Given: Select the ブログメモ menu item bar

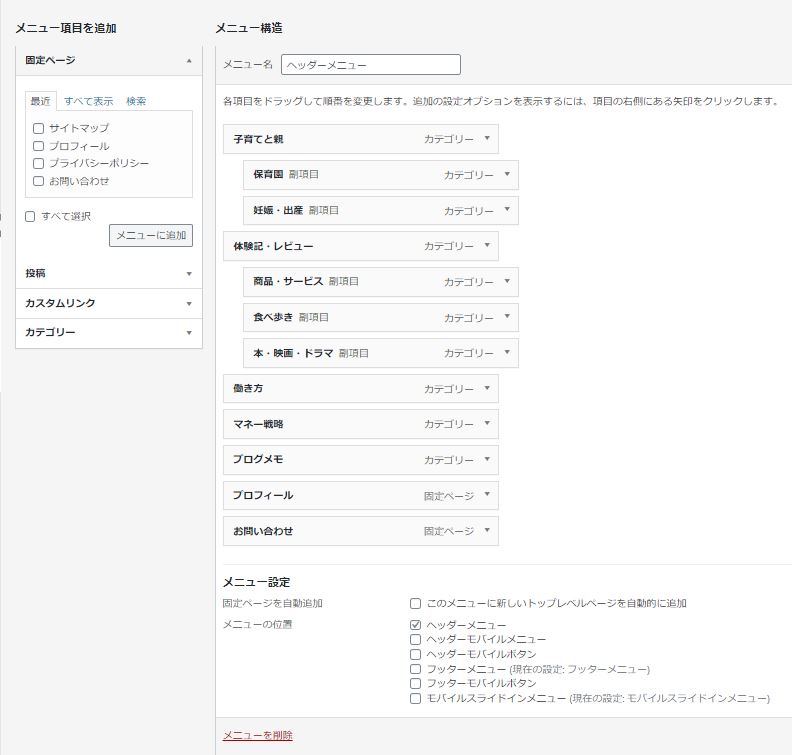Looking at the screenshot, I should pos(361,460).
